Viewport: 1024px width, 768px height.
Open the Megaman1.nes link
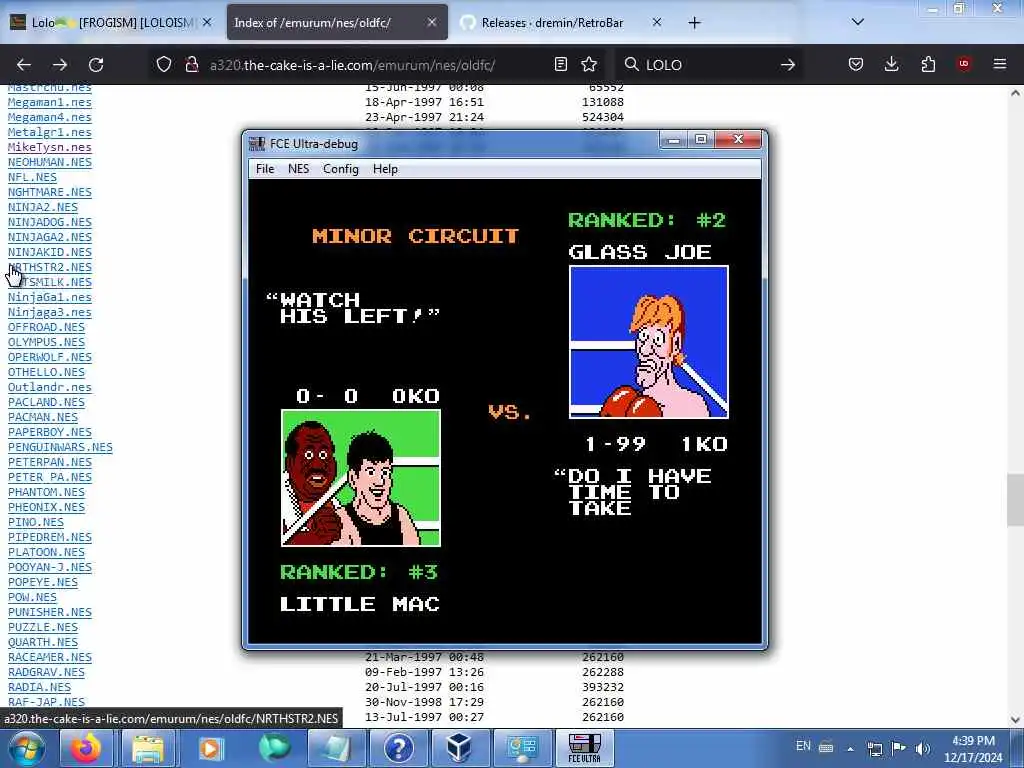coord(50,103)
